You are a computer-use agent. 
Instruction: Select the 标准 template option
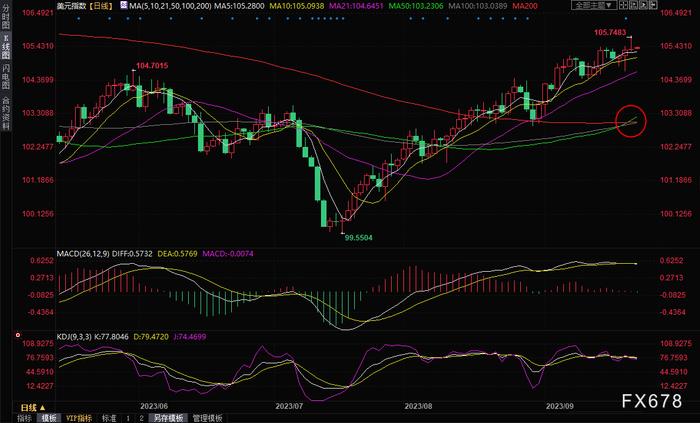(109, 418)
